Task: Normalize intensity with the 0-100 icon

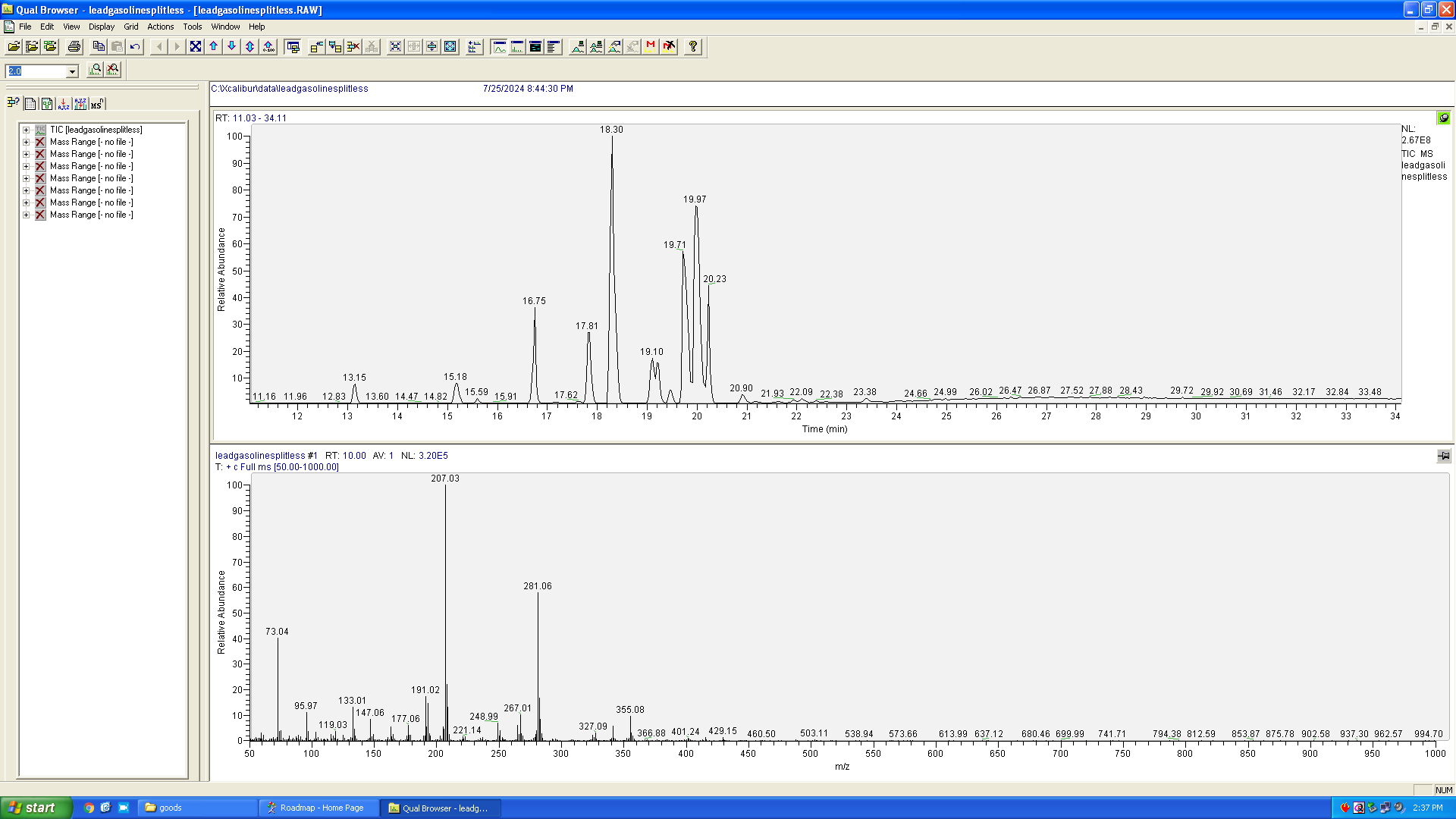Action: tap(268, 47)
